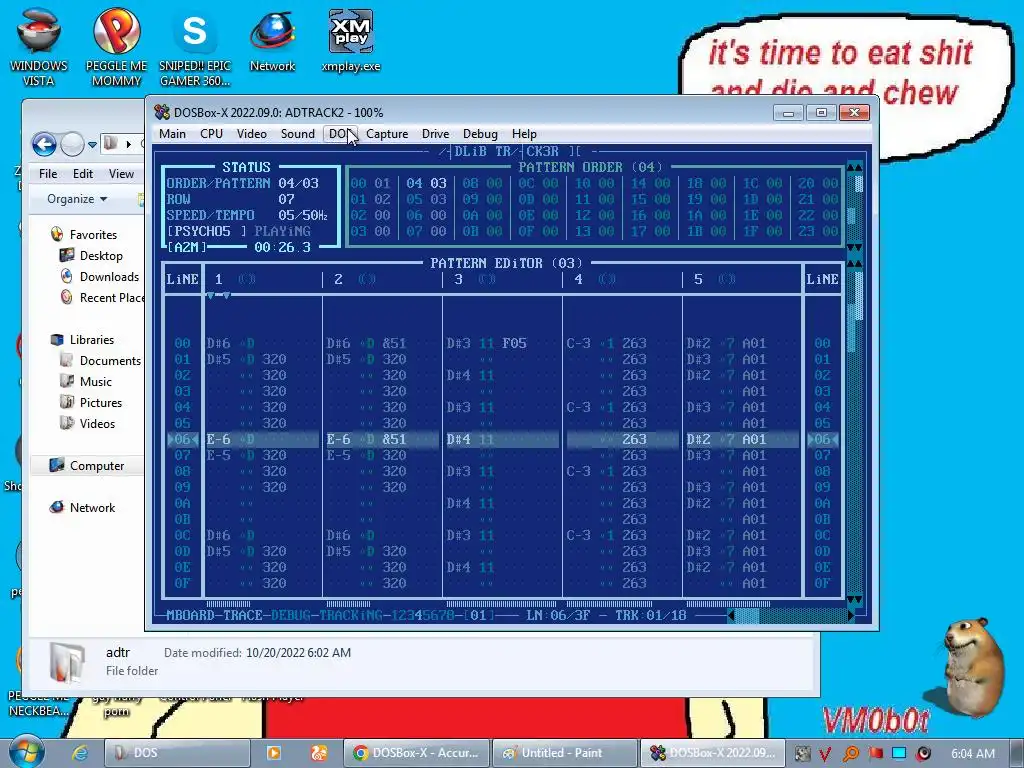Open the Drive menu in DOSBox-X
1024x768 pixels.
coord(436,134)
